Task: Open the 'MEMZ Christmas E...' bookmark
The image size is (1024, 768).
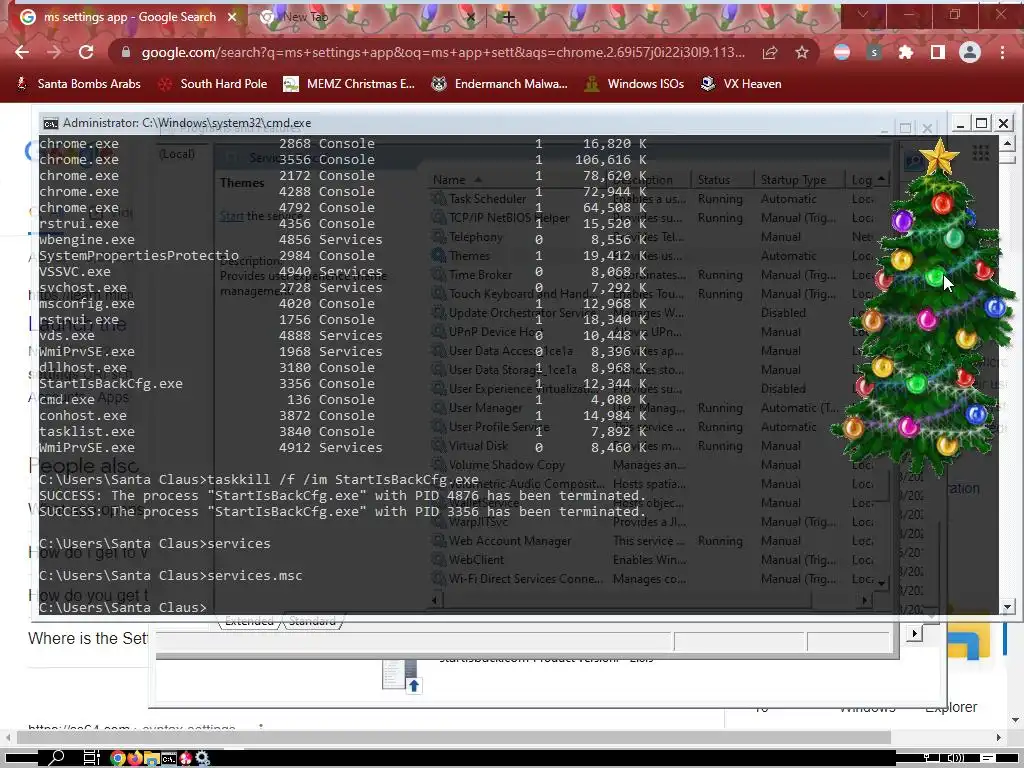Action: click(349, 84)
